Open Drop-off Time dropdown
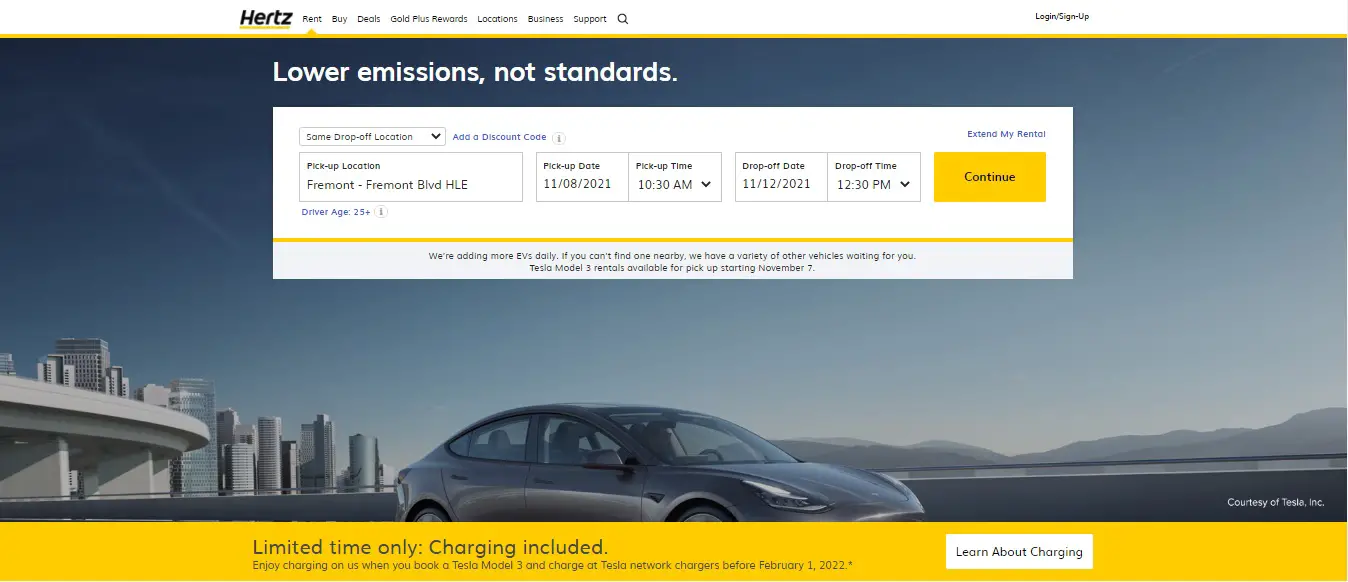The width and height of the screenshot is (1348, 582). (874, 177)
